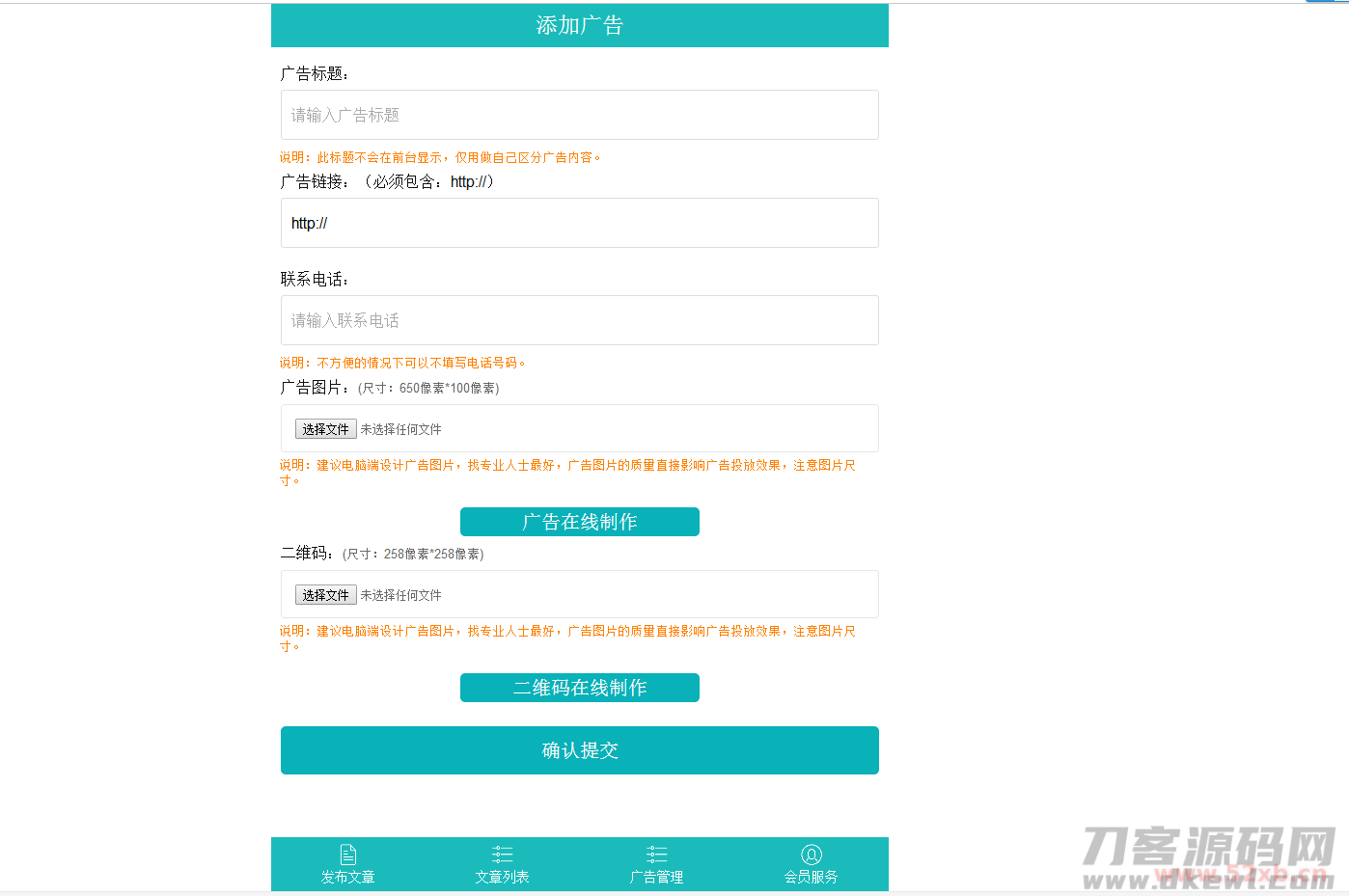Open 会员服务 user profile icon

pyautogui.click(x=811, y=855)
